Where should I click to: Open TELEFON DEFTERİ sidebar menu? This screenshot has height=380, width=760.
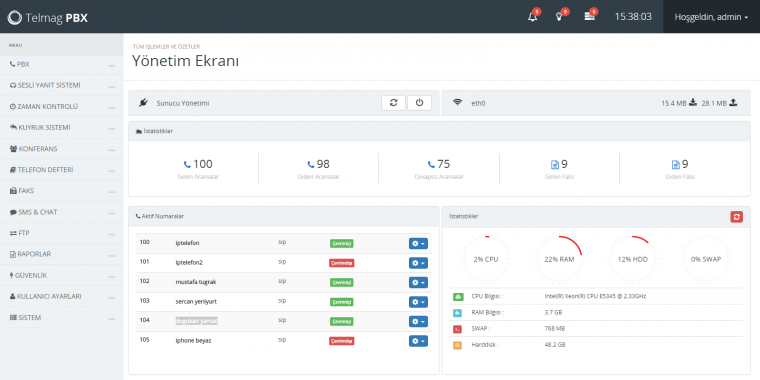(x=62, y=170)
